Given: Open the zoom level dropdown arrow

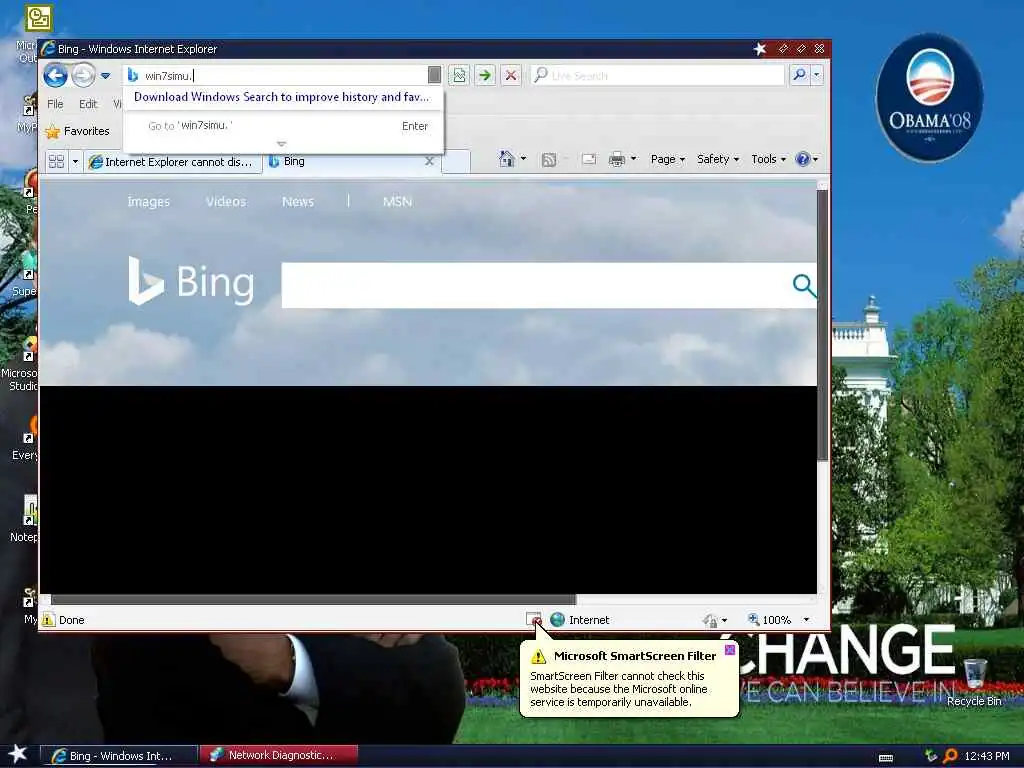Looking at the screenshot, I should (x=806, y=620).
